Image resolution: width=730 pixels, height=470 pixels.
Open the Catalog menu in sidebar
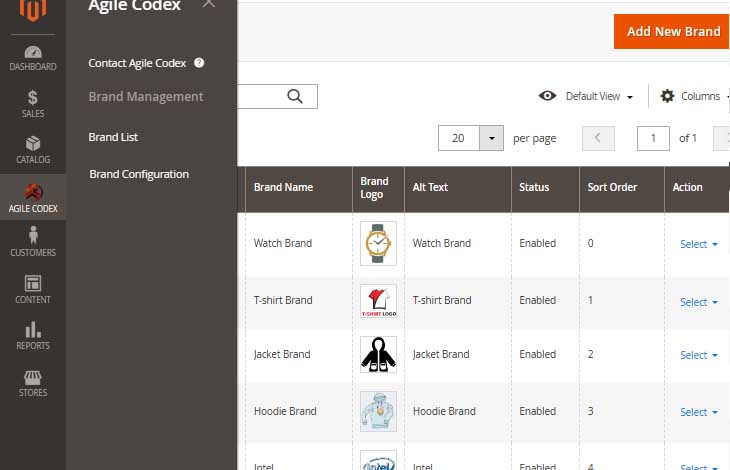click(x=33, y=150)
